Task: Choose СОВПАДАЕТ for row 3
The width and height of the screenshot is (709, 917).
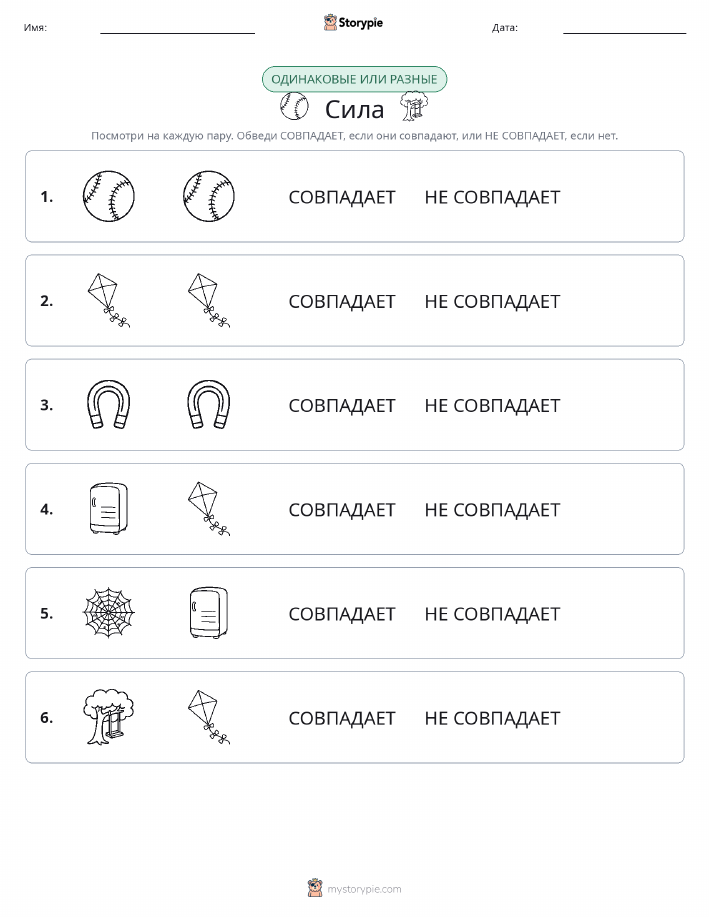Action: pyautogui.click(x=342, y=405)
